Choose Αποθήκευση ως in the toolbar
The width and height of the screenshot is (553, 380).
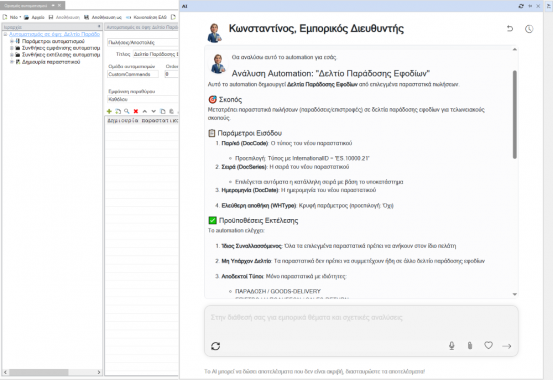[103, 17]
